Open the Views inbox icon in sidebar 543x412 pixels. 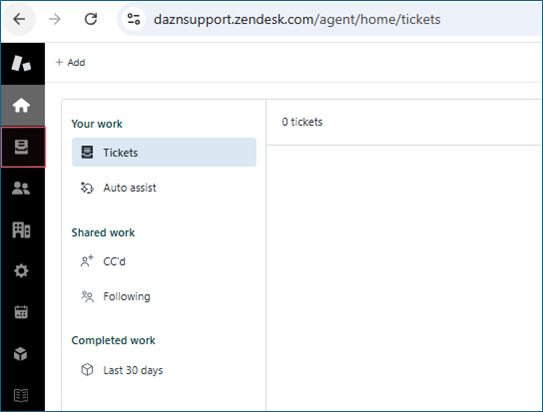21,147
